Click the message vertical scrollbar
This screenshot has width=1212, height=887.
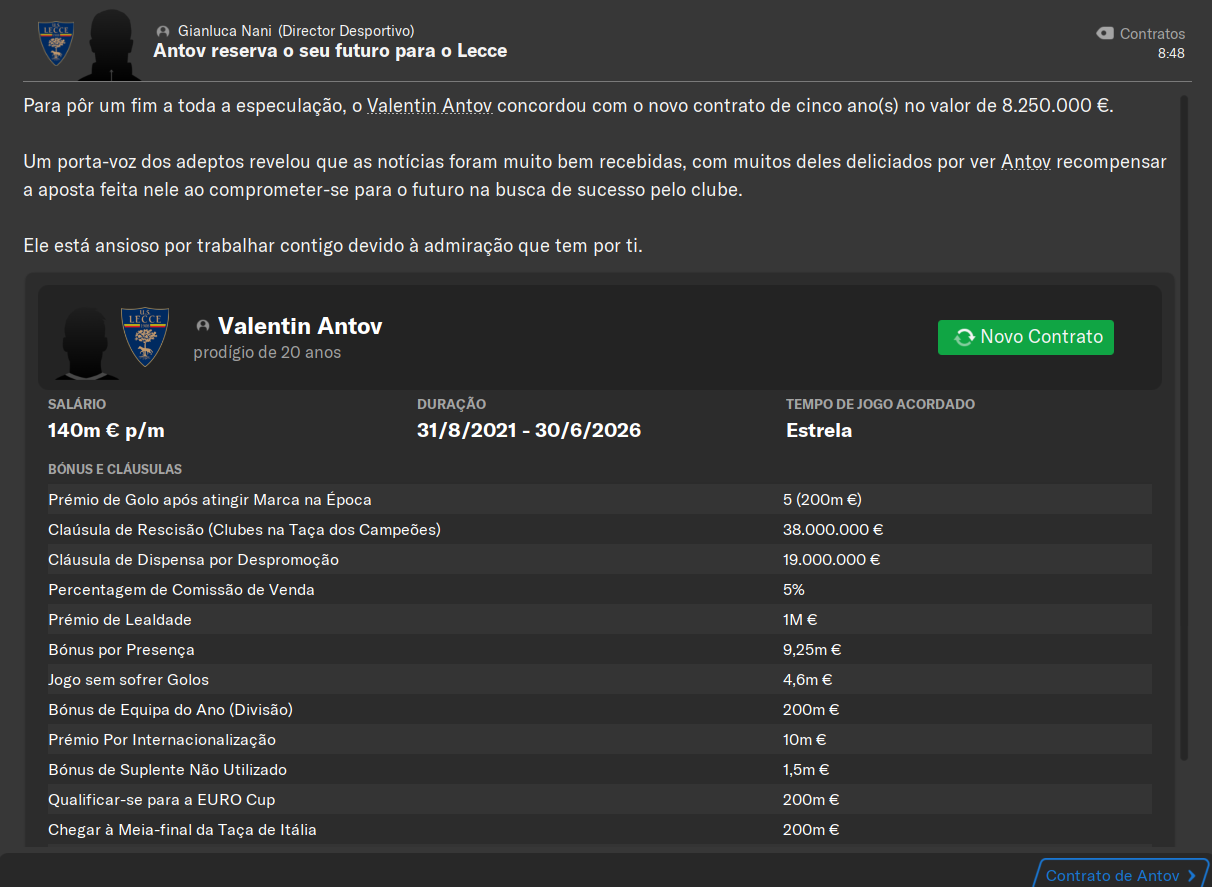coord(1184,427)
